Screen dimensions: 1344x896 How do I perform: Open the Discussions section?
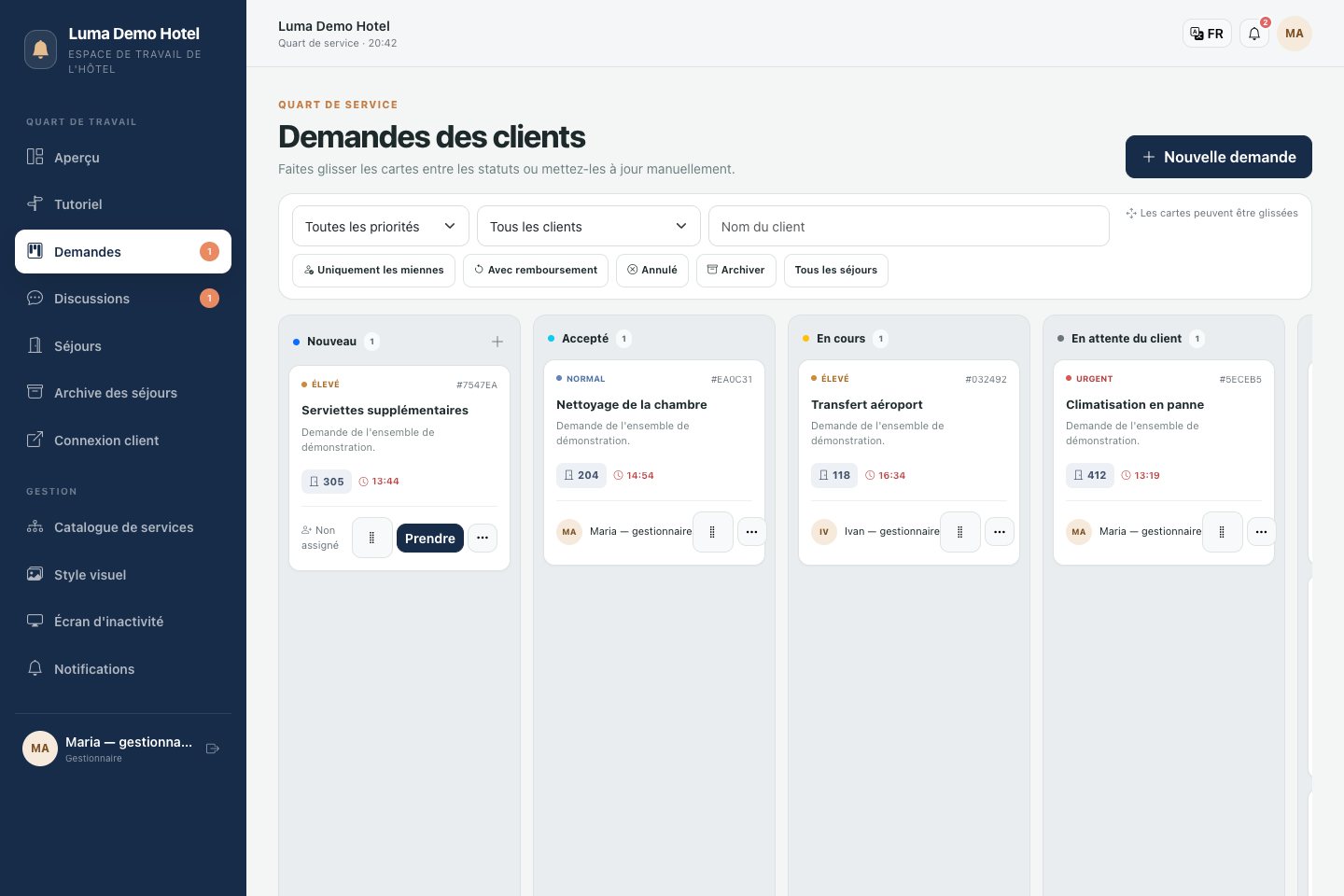pyautogui.click(x=123, y=299)
